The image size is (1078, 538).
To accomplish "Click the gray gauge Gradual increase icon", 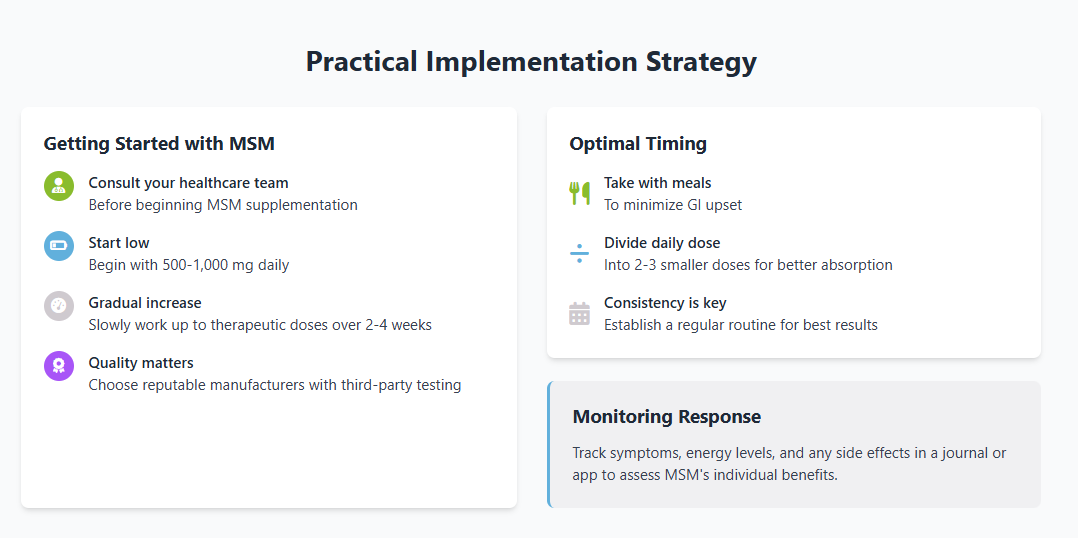I will coord(59,306).
